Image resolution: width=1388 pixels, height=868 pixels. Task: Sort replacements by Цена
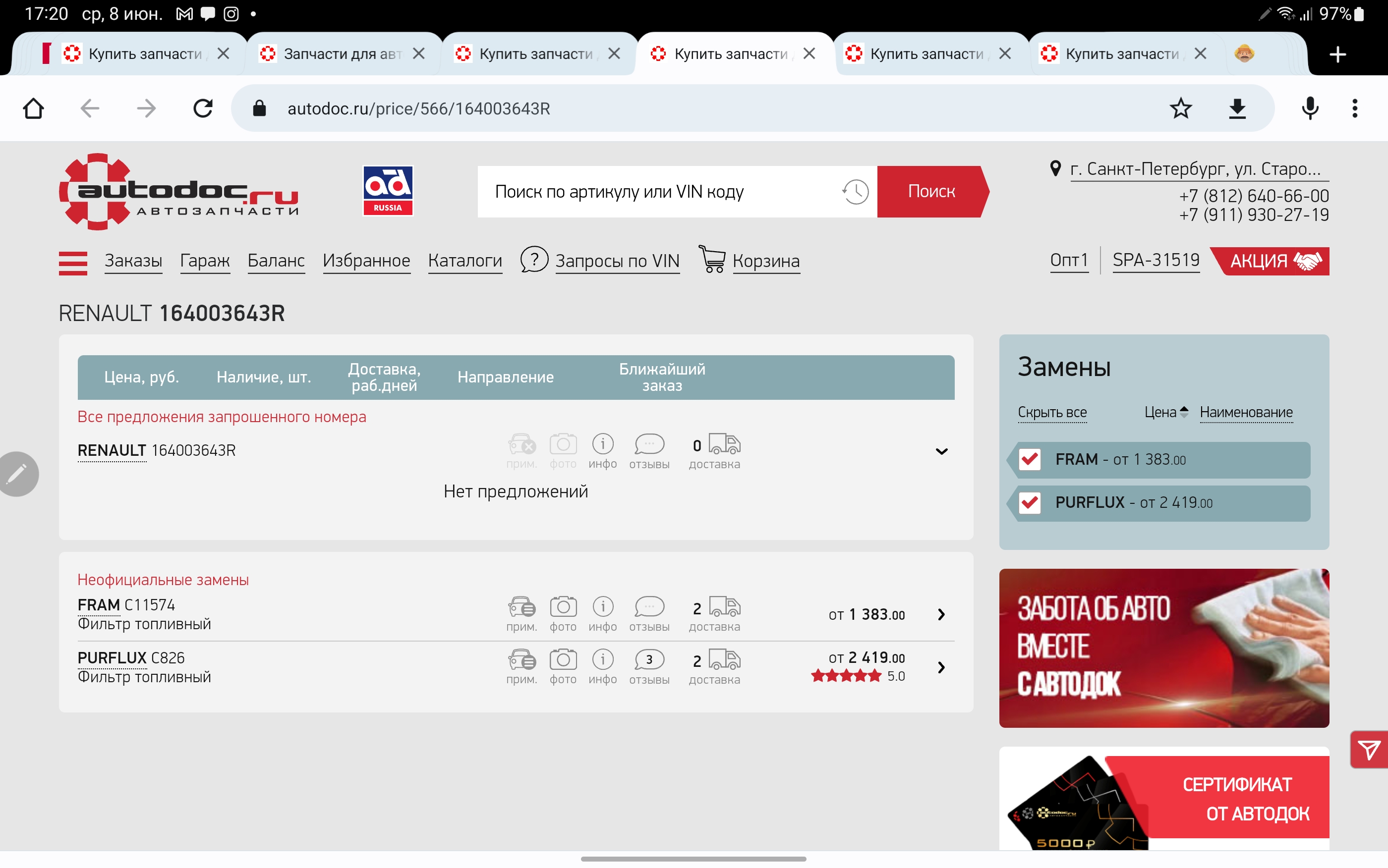(x=1165, y=412)
